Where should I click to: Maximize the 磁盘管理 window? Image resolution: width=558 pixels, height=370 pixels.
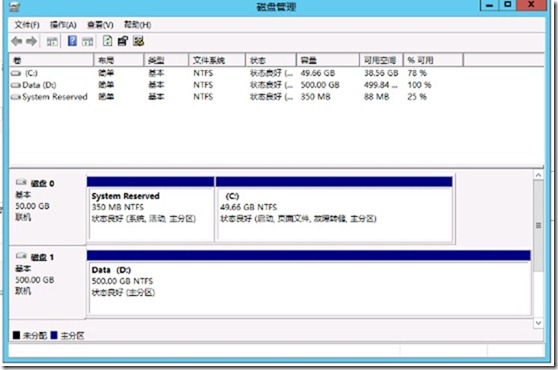point(507,5)
